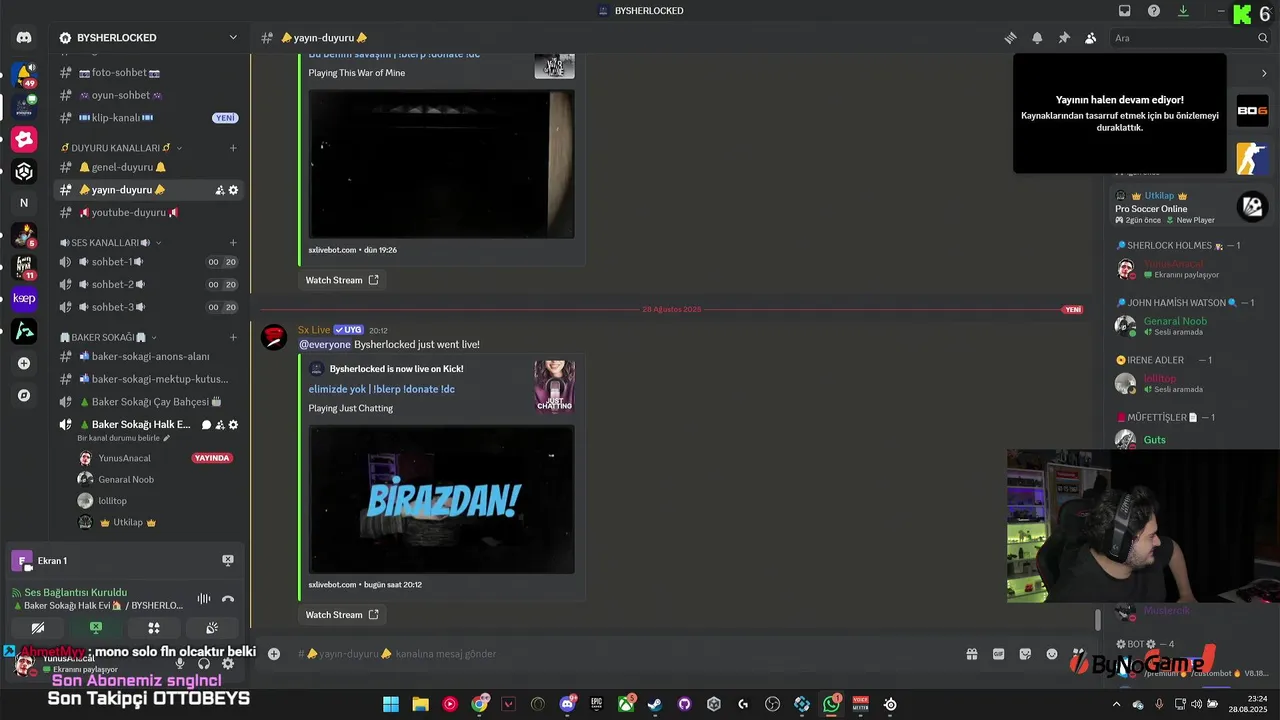Click Bir kanal durumu belirle
Image resolution: width=1280 pixels, height=720 pixels.
coord(124,438)
